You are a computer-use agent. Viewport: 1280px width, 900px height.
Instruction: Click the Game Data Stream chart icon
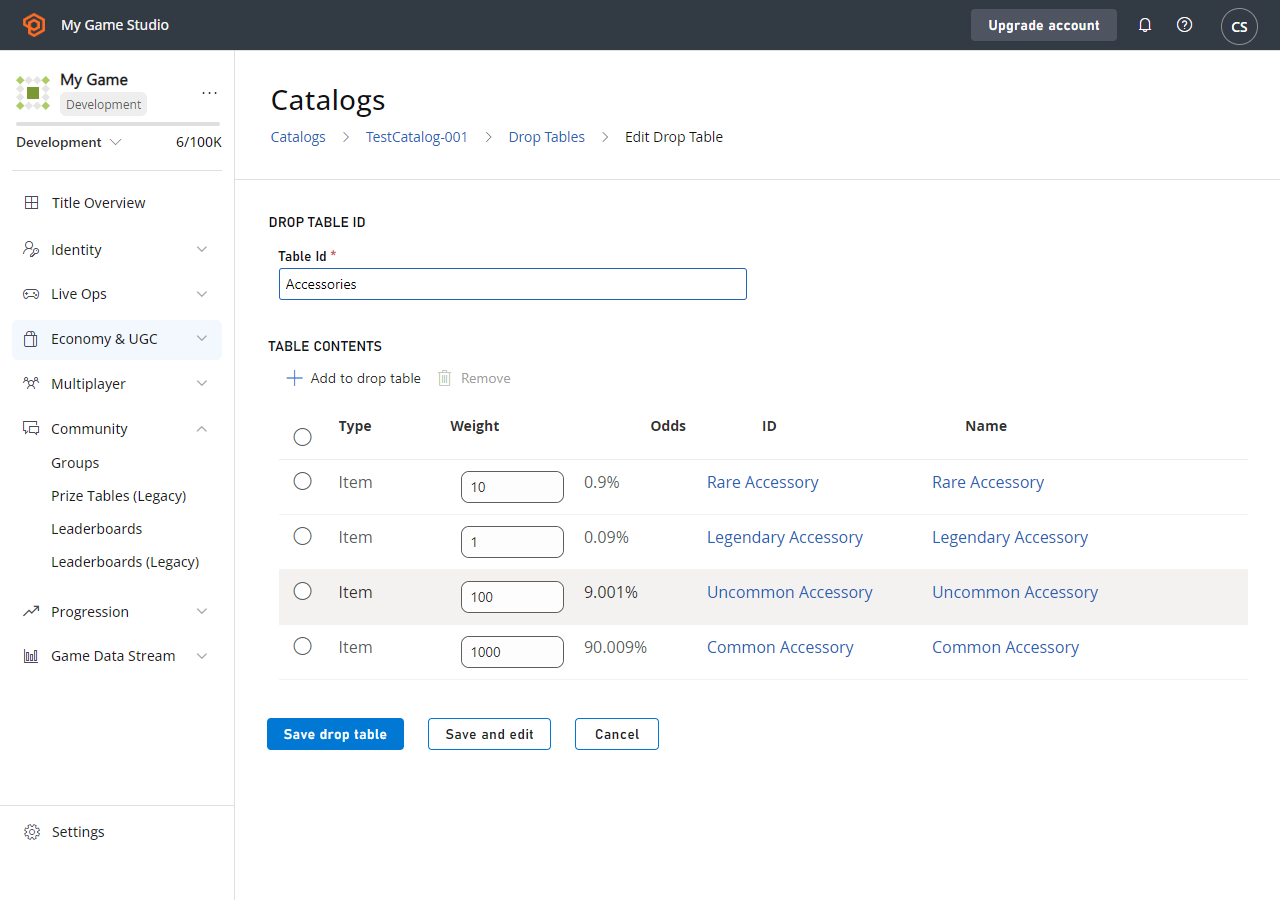[31, 656]
